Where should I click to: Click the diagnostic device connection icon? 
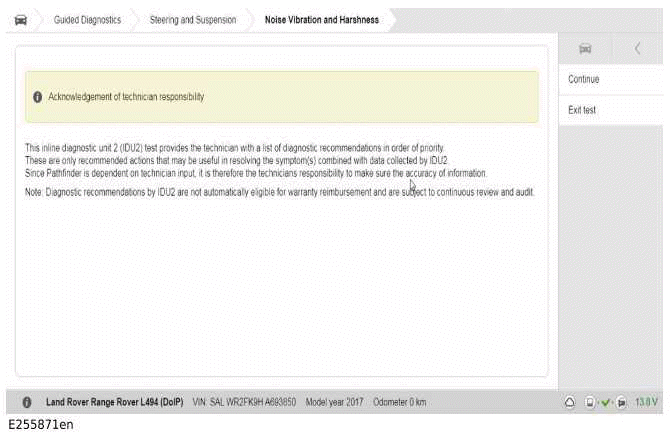591,402
